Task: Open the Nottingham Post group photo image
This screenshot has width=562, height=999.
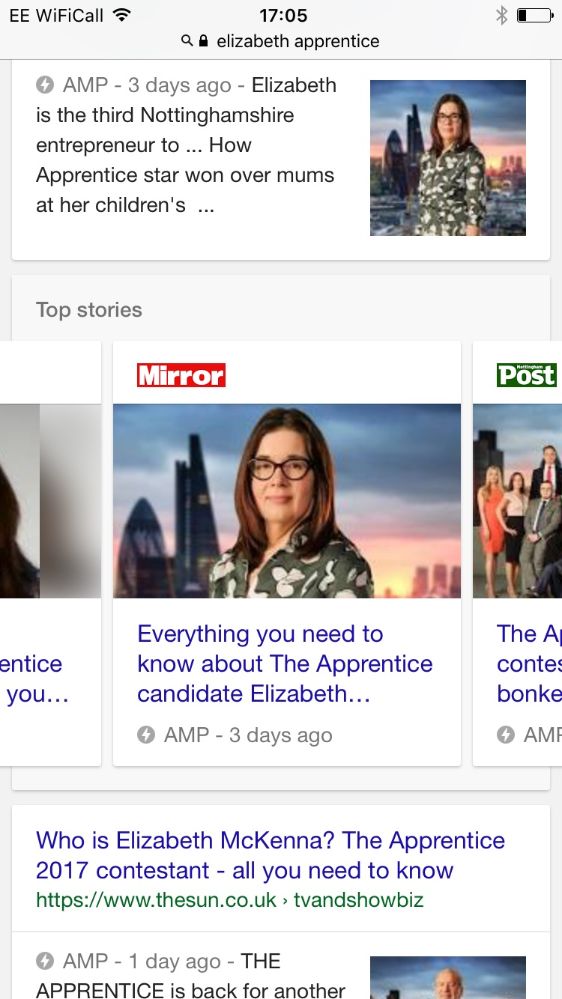Action: [517, 501]
